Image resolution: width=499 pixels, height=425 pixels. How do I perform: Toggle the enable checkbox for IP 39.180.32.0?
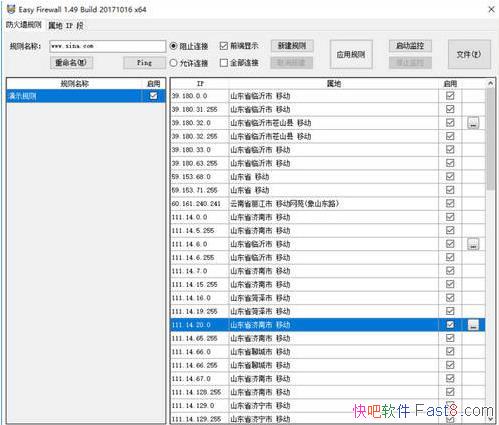coord(450,123)
